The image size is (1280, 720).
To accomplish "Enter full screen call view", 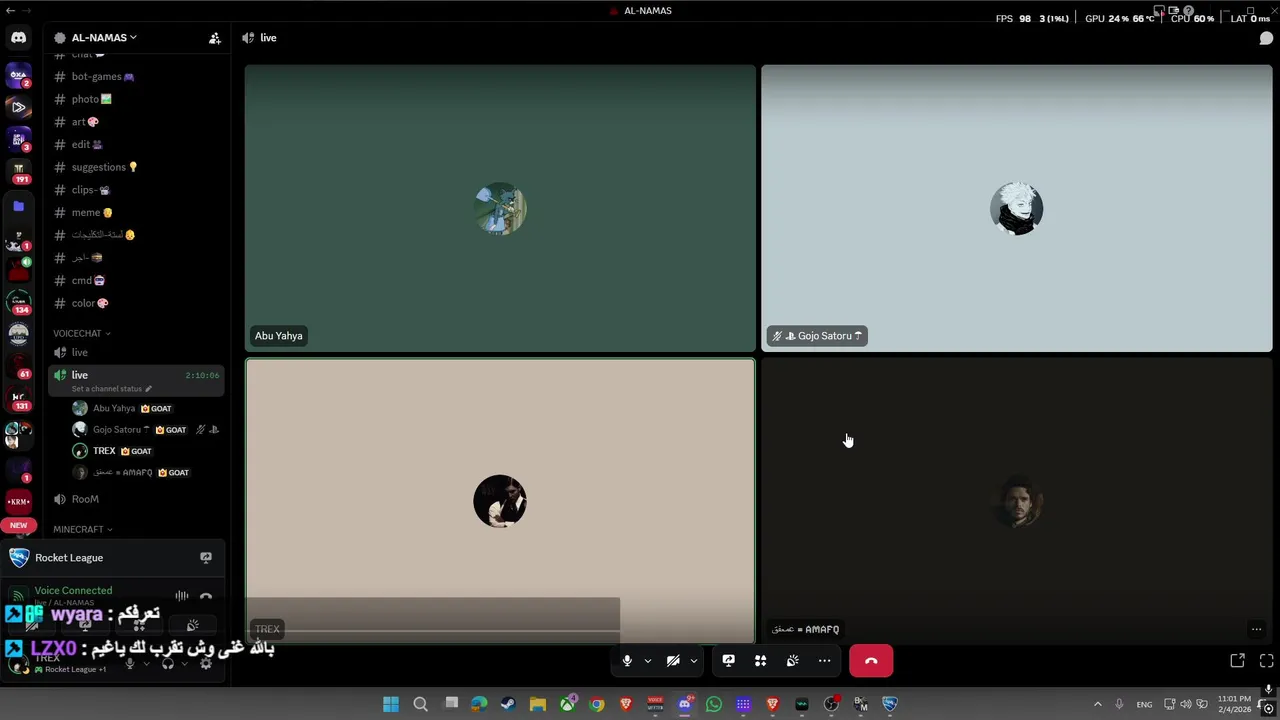I will 1266,661.
